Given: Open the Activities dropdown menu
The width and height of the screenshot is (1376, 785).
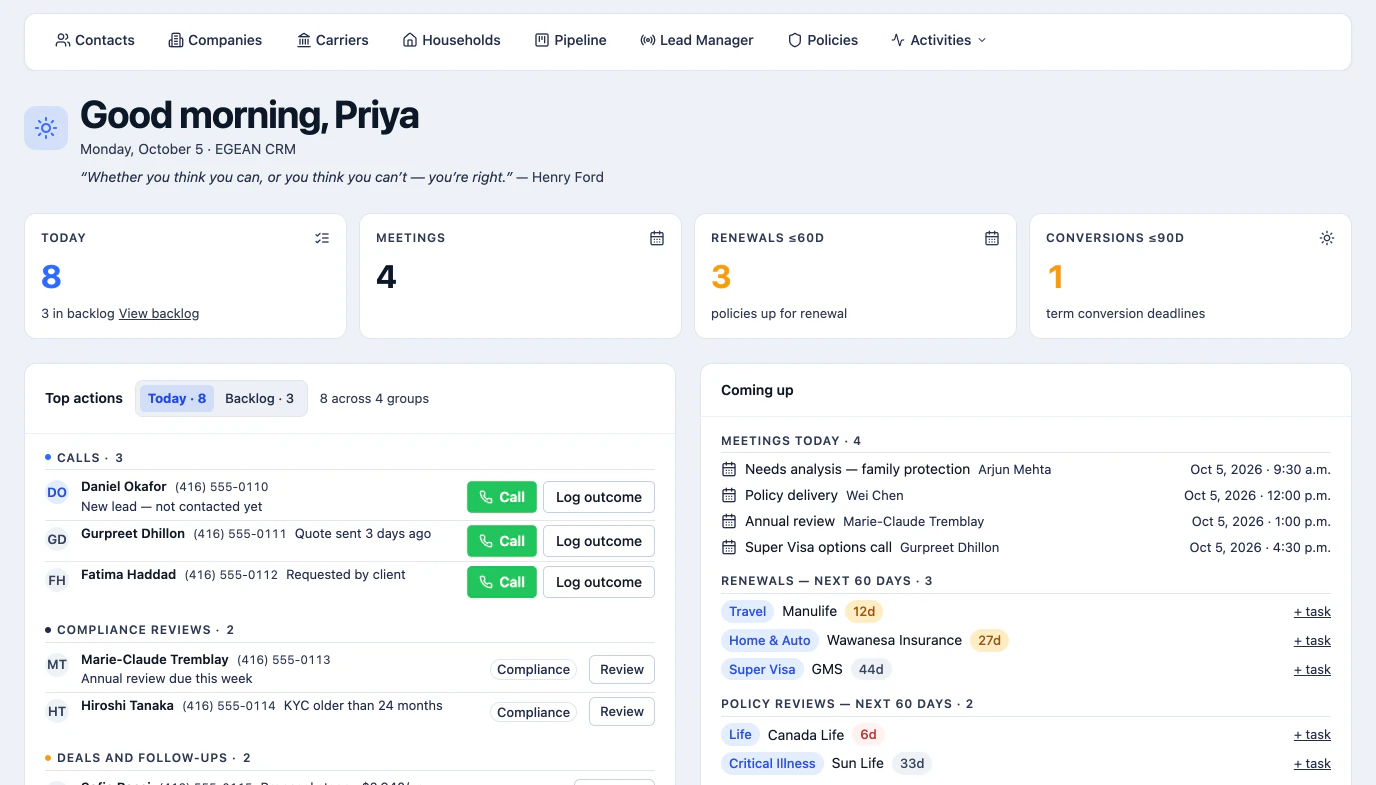Looking at the screenshot, I should tap(939, 40).
